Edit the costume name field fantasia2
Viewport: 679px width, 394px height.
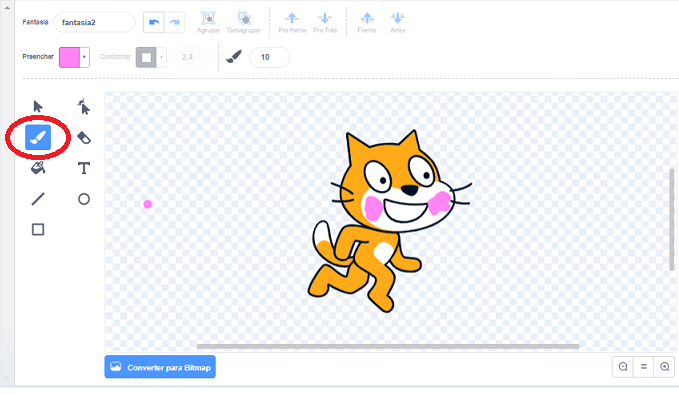pyautogui.click(x=94, y=23)
